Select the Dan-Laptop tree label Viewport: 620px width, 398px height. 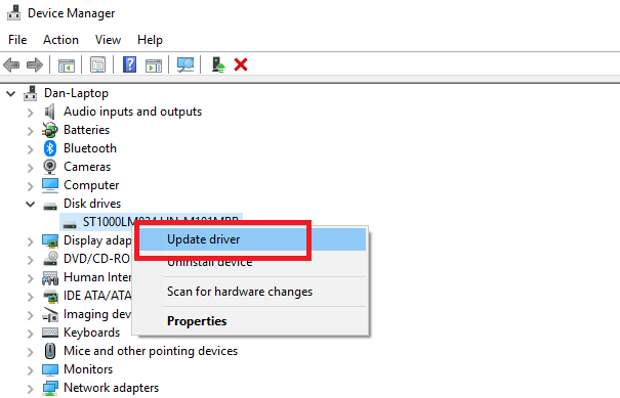pos(76,93)
